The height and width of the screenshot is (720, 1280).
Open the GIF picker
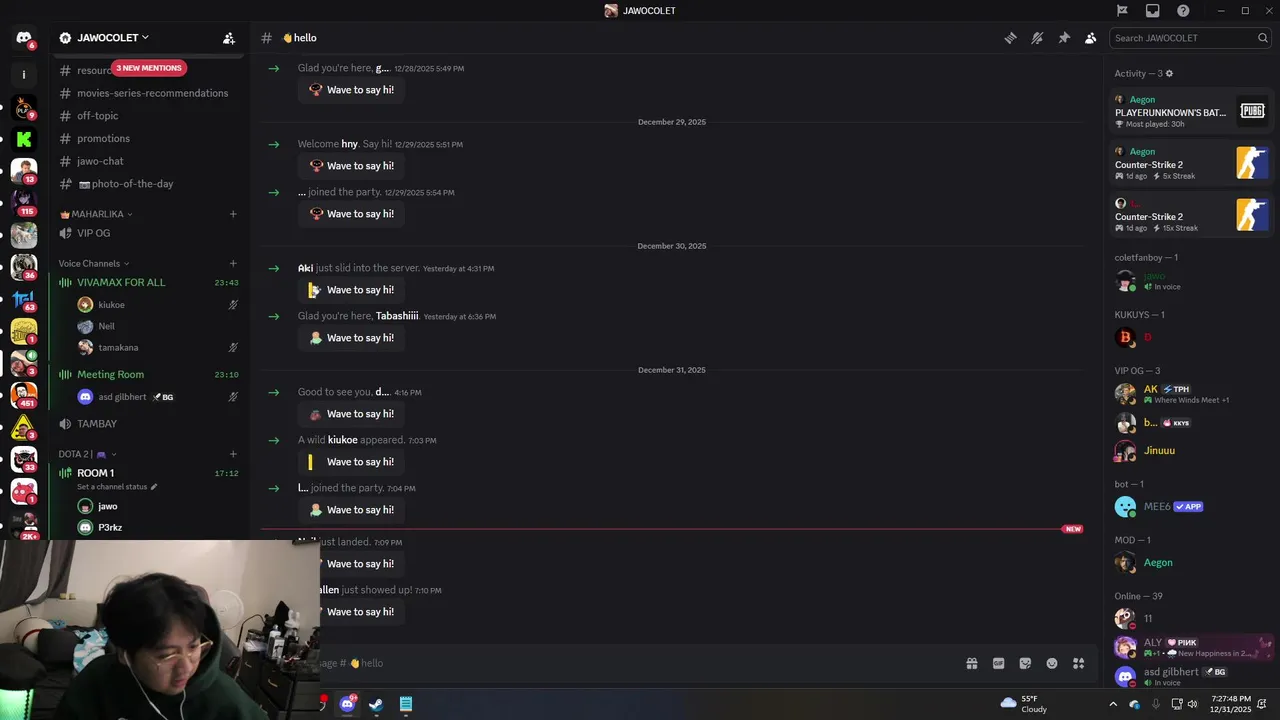998,663
